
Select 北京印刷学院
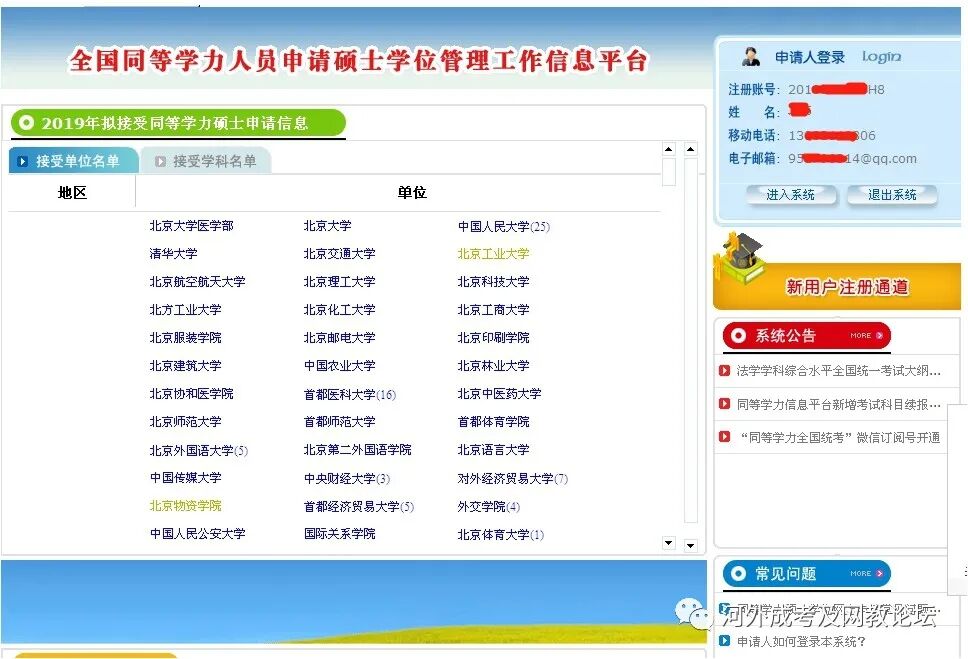click(493, 338)
